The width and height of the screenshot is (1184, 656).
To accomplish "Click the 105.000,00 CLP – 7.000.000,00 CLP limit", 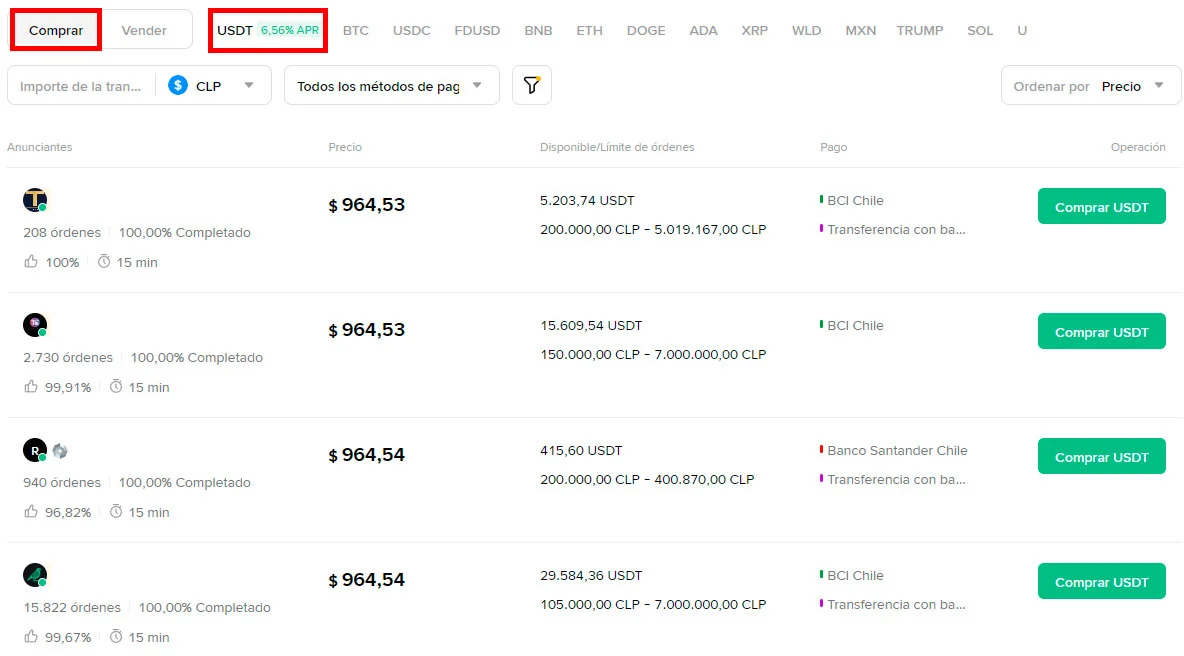I will [653, 605].
